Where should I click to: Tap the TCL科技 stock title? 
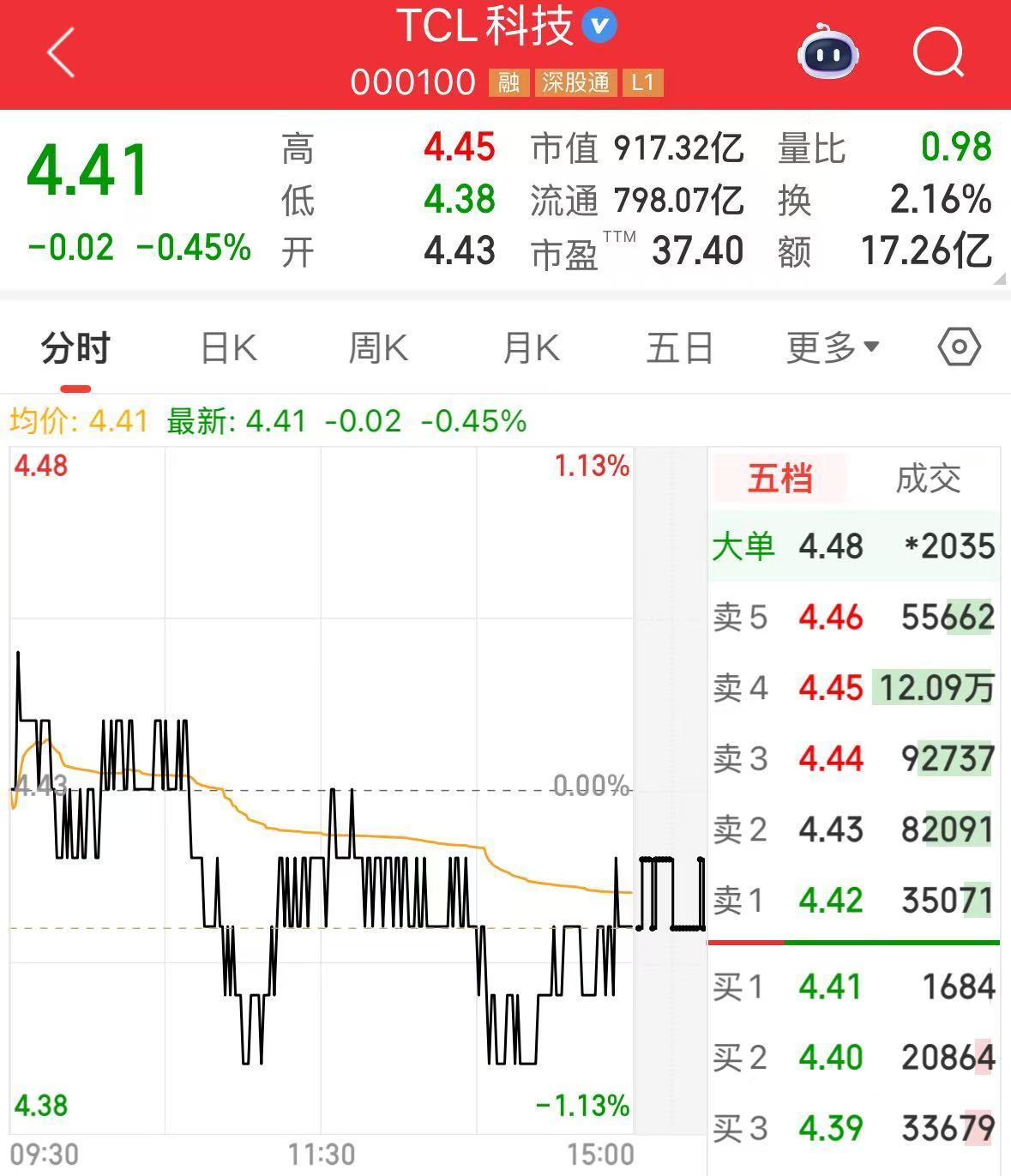pos(484,26)
